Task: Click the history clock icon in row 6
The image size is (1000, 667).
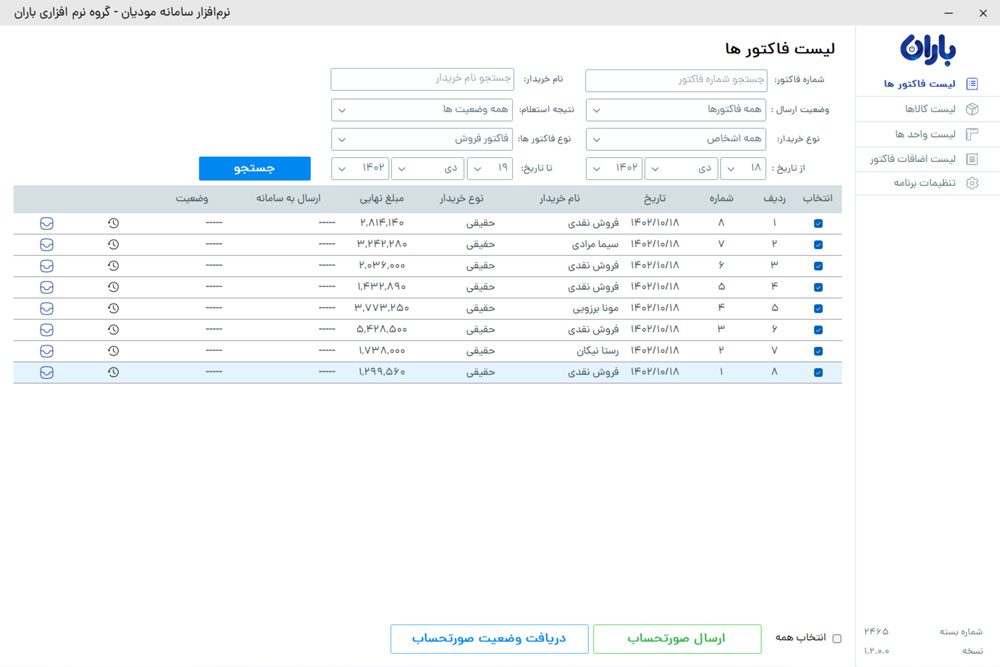Action: (x=113, y=330)
